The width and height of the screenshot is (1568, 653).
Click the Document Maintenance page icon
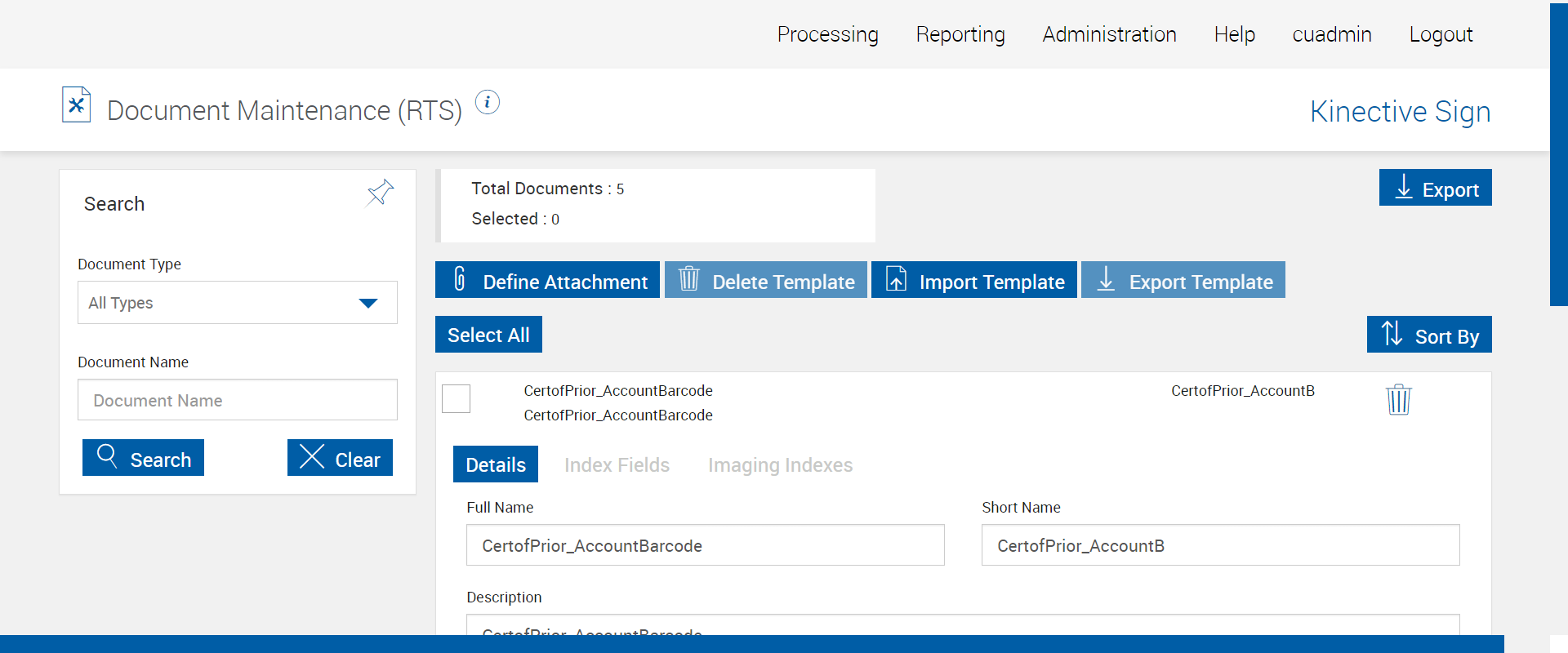[x=76, y=105]
